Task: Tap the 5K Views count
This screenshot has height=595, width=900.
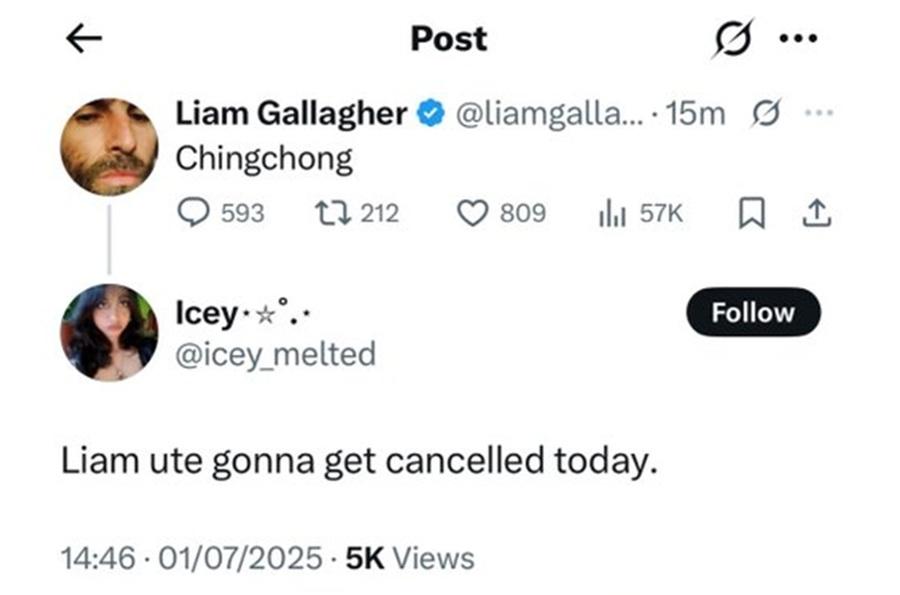Action: tap(409, 556)
